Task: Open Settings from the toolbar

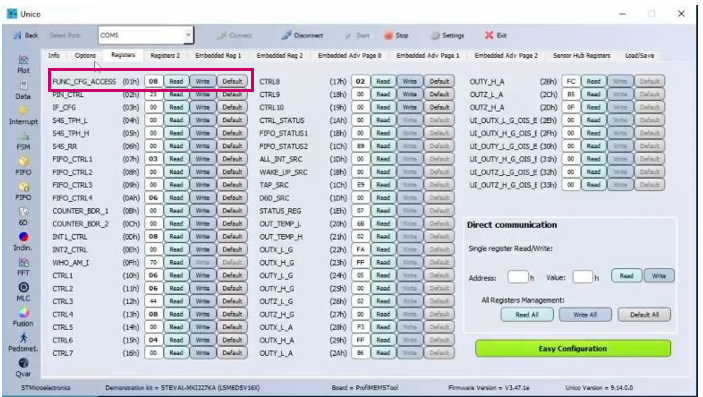Action: [x=447, y=35]
